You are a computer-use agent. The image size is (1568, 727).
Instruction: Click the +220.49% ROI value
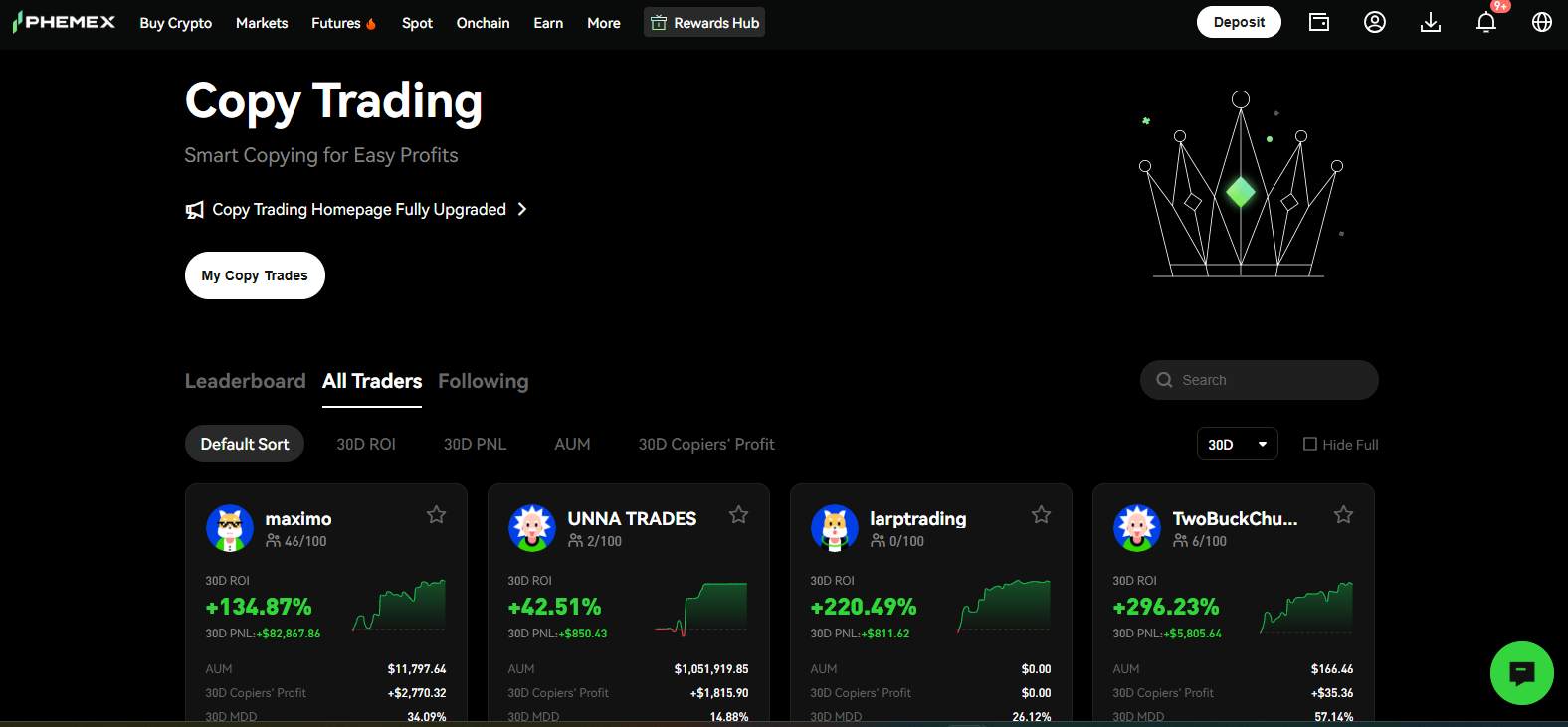click(x=864, y=607)
